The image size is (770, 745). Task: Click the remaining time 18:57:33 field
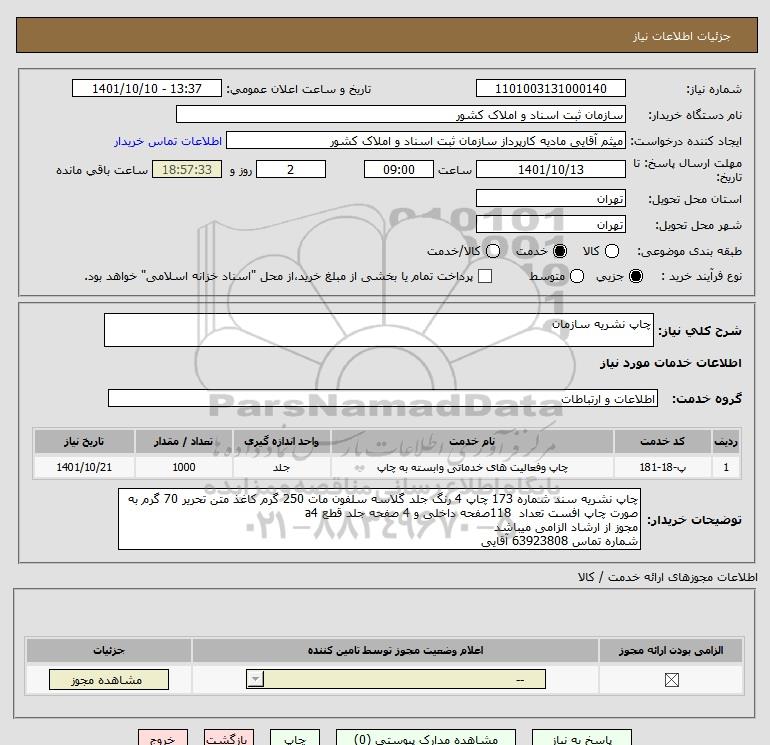(187, 169)
